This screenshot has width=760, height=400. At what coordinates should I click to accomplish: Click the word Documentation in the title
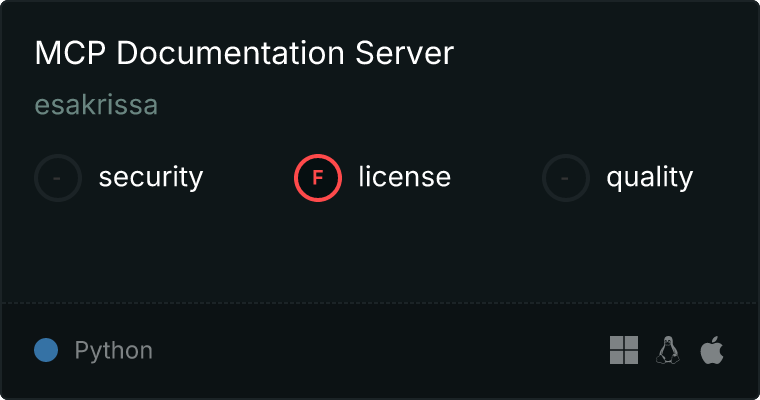(x=236, y=54)
